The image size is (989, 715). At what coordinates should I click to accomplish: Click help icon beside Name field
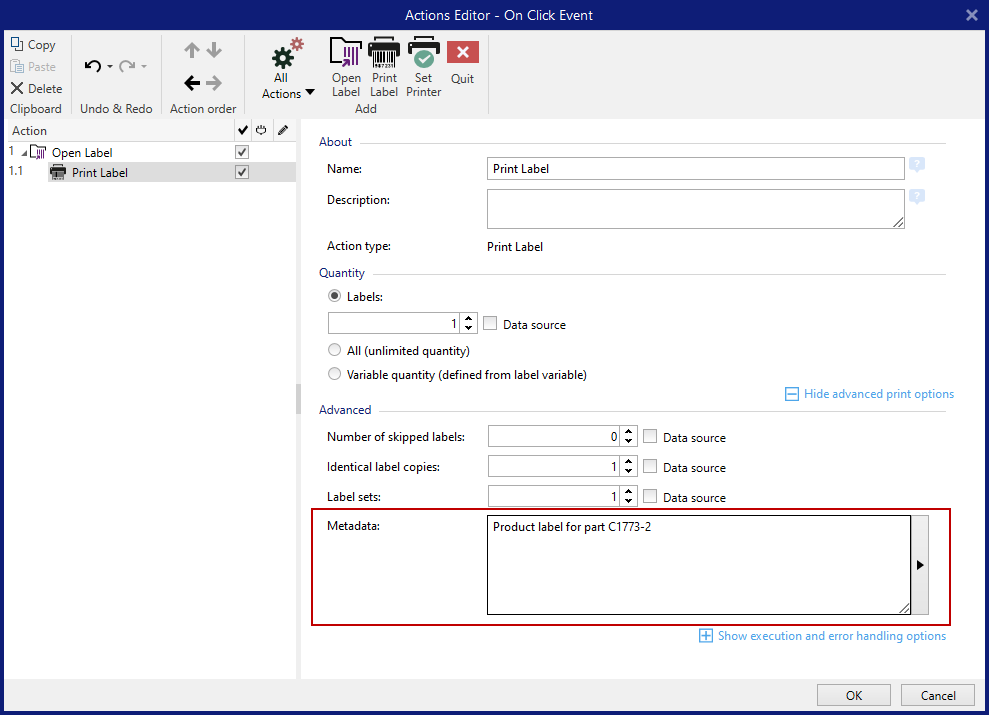point(916,166)
